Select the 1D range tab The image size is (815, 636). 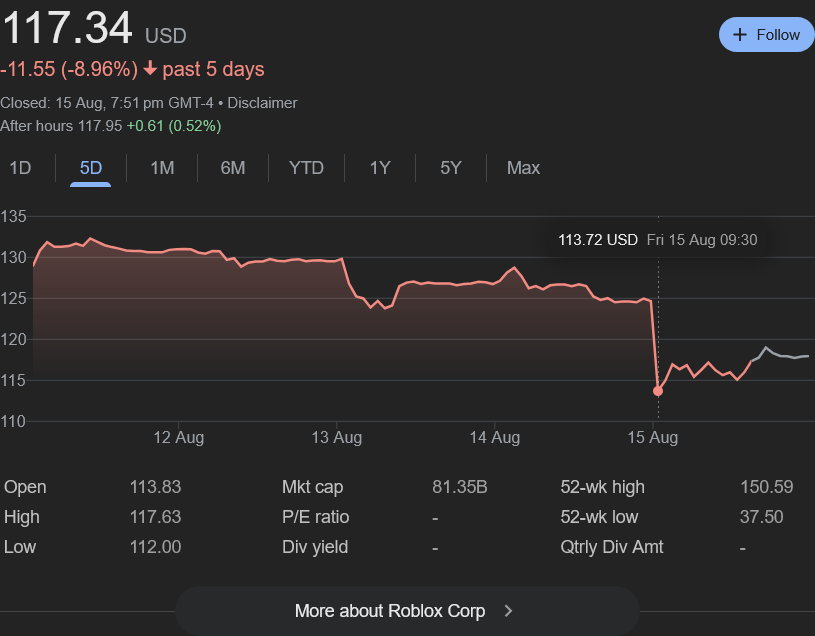[20, 168]
